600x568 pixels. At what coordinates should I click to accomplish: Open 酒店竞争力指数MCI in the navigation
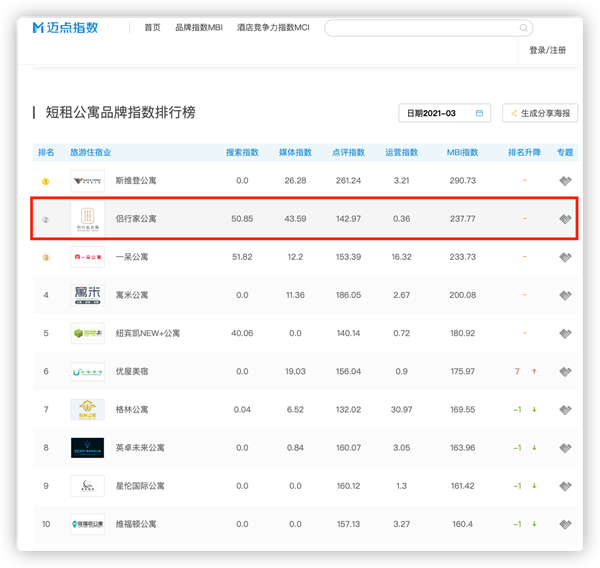pyautogui.click(x=273, y=28)
